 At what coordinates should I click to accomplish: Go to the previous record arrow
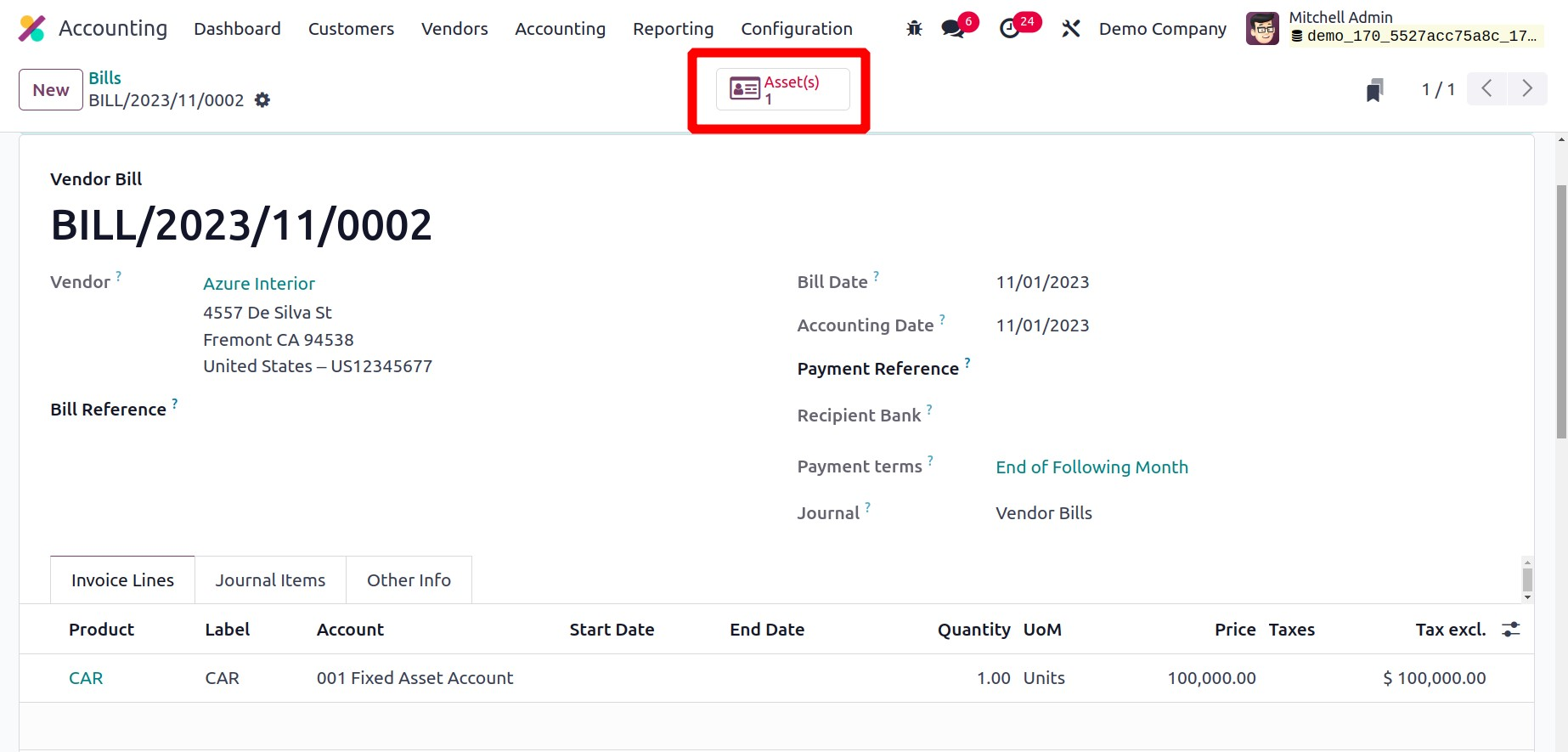click(1487, 88)
